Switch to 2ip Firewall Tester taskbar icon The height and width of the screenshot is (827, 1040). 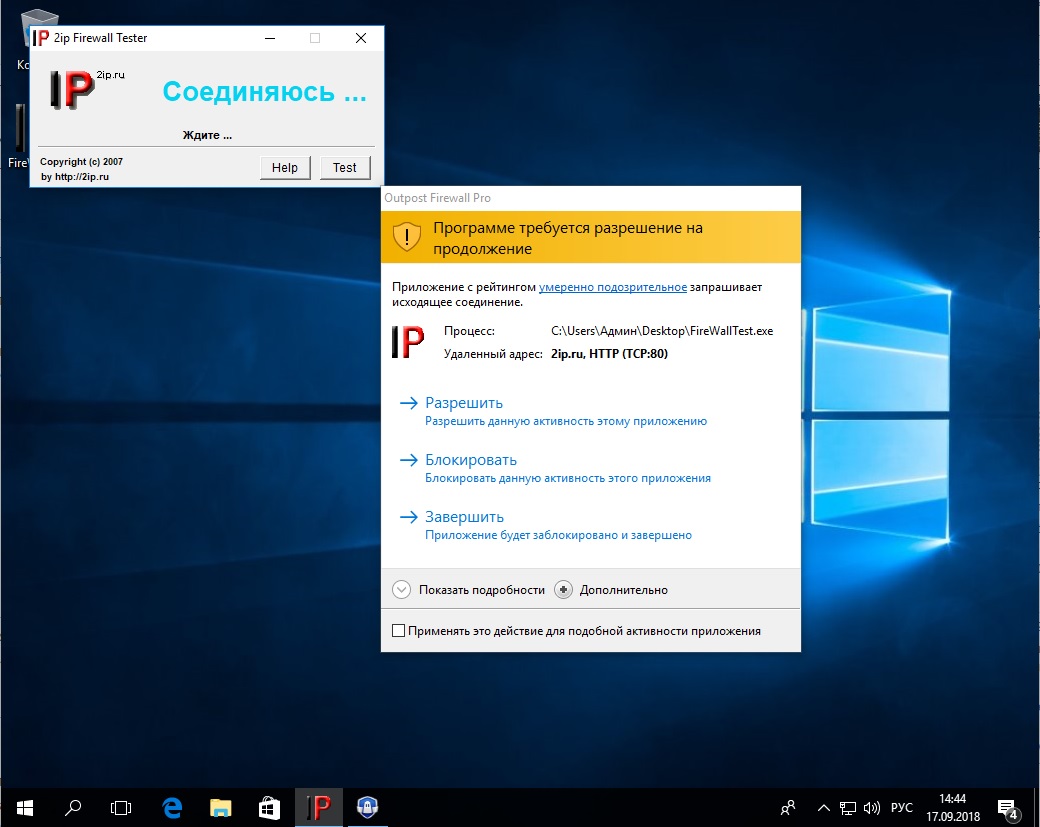pos(318,808)
